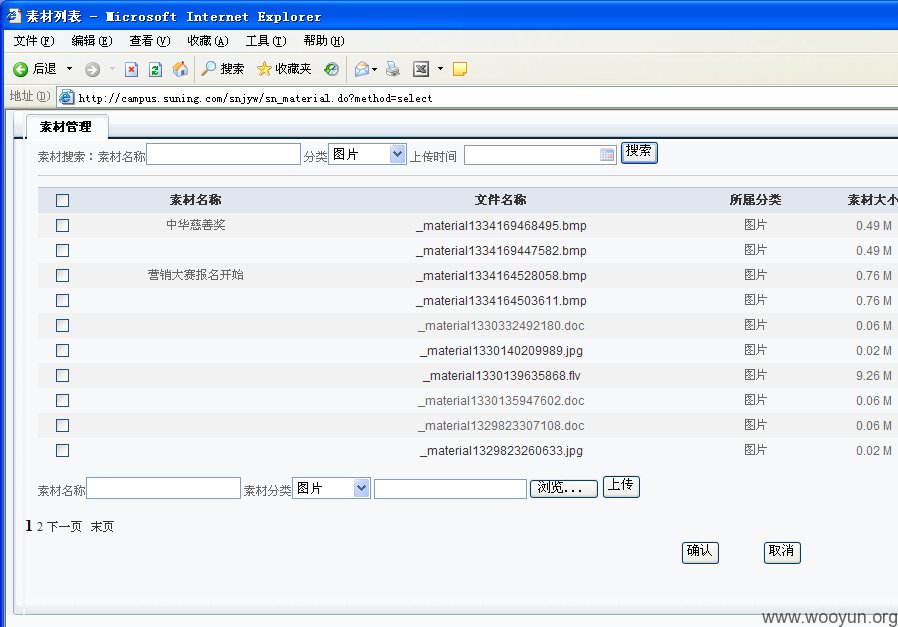Image resolution: width=898 pixels, height=627 pixels.
Task: Click the IE title bar icon
Action: tap(13, 16)
